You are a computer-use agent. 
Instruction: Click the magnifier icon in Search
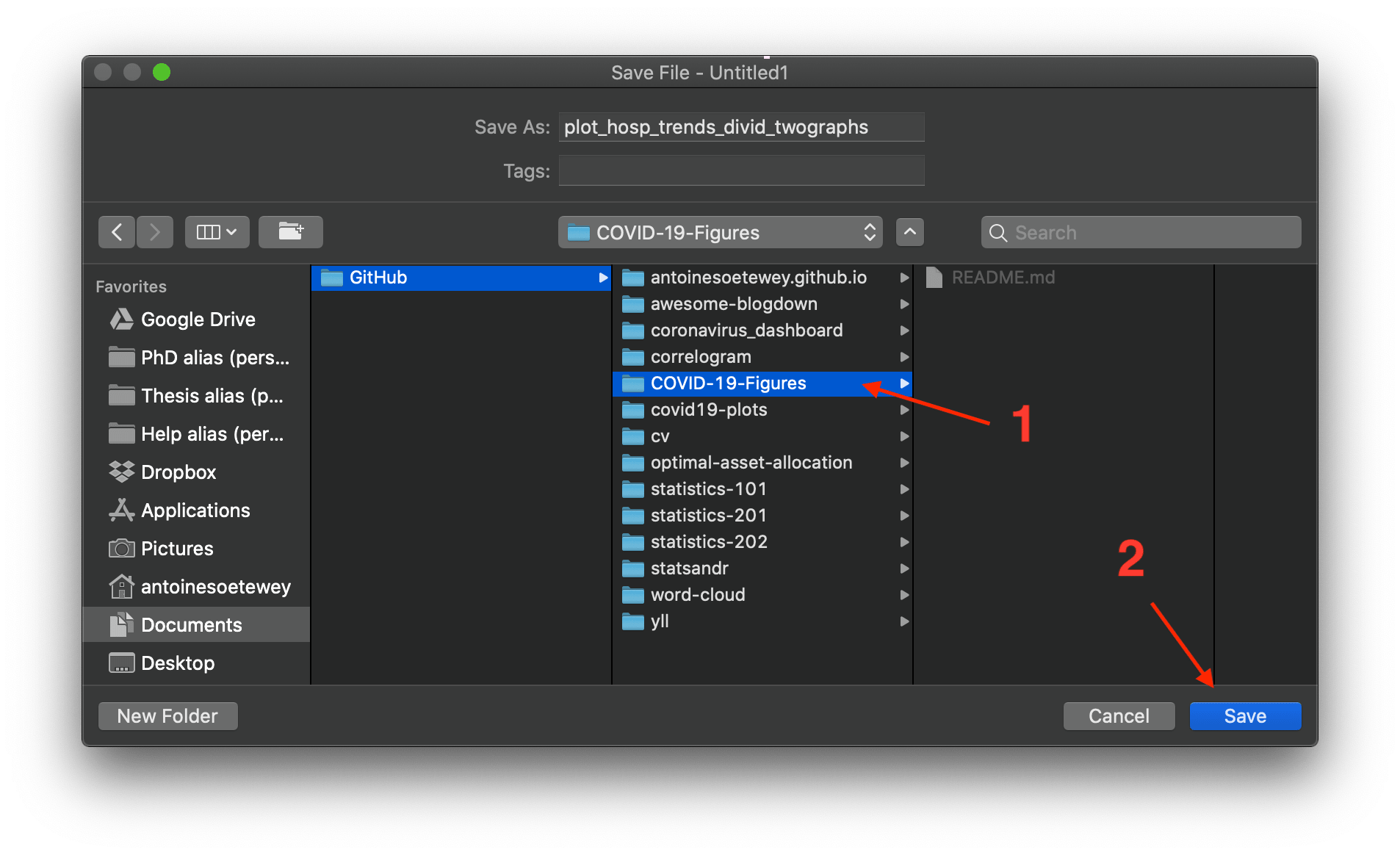(x=997, y=233)
